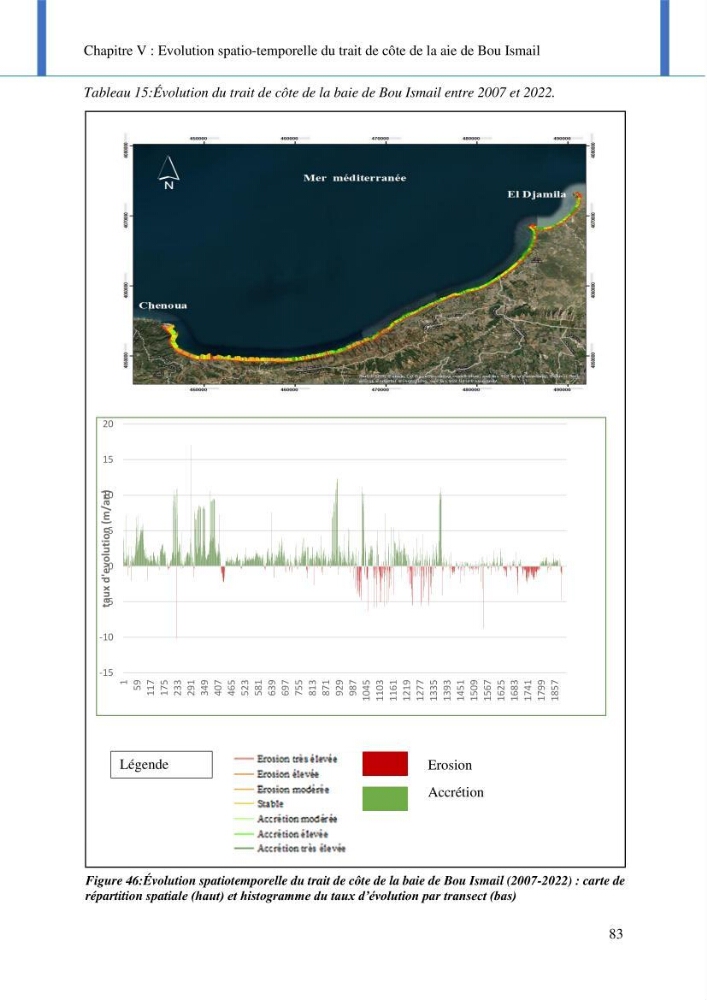Image resolution: width=707 pixels, height=1000 pixels.
Task: Click x-axis transect label 233
Action: [x=178, y=688]
